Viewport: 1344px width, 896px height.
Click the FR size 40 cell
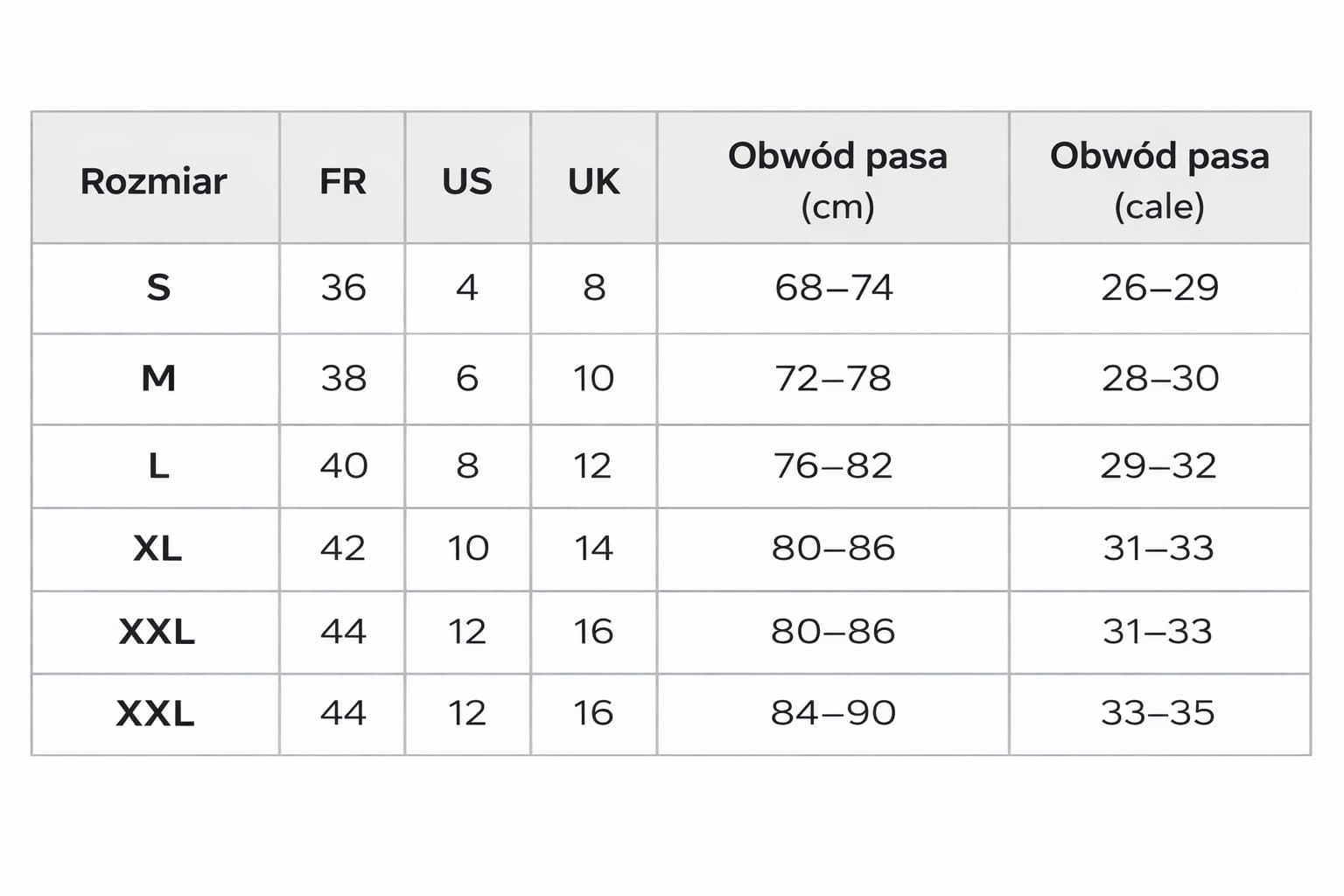(343, 465)
